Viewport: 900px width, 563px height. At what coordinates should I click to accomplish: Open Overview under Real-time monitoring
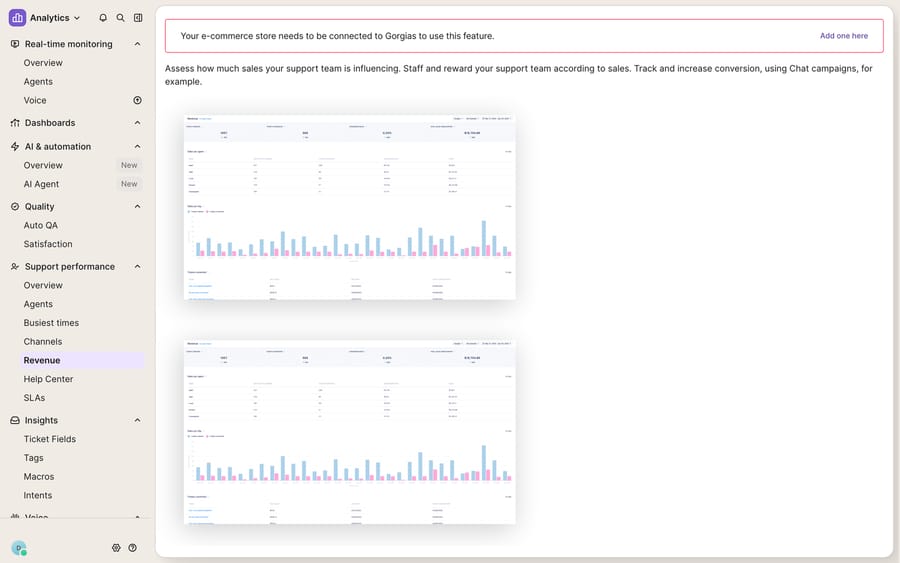coord(43,63)
